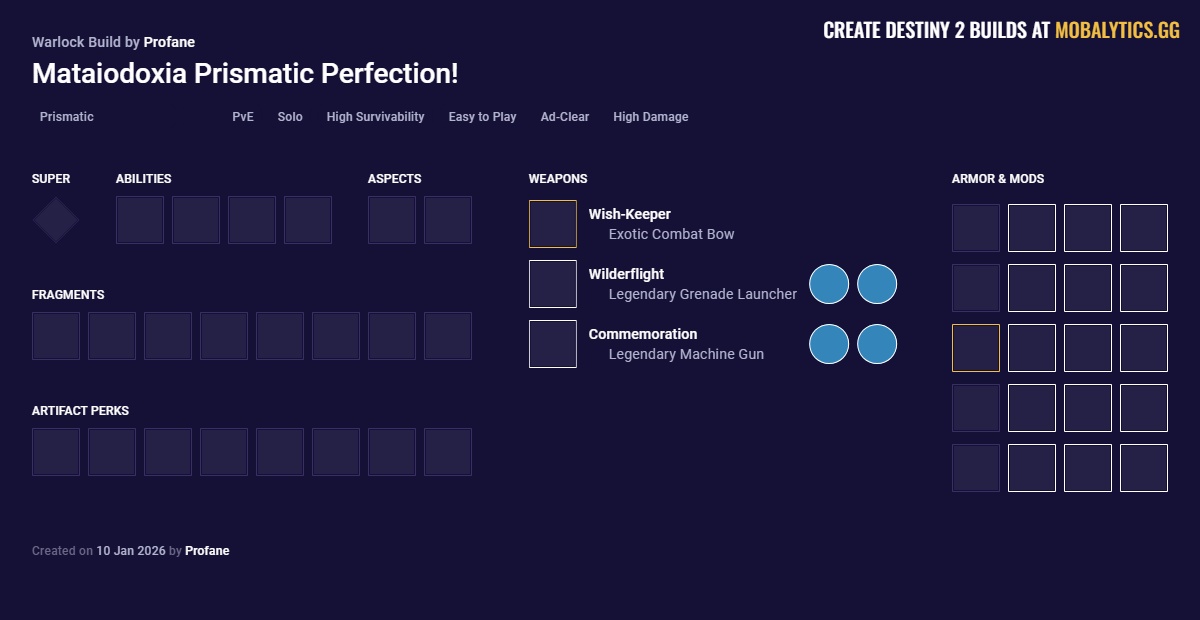This screenshot has width=1200, height=620.
Task: Select the PvE tag
Action: (243, 117)
